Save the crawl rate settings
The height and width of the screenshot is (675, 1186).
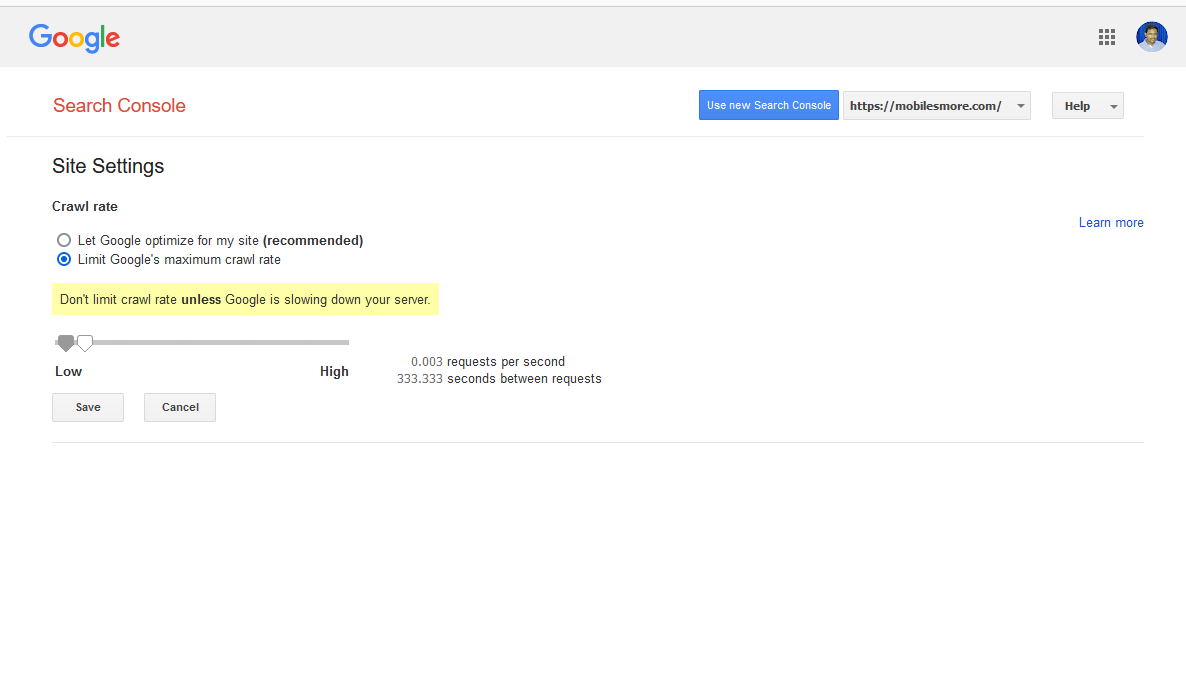click(88, 407)
